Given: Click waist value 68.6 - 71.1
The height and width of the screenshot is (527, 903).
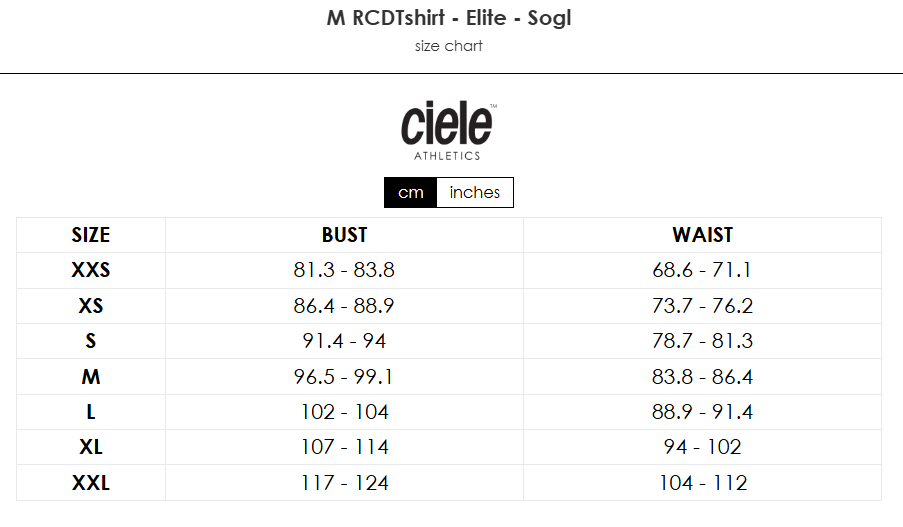Looking at the screenshot, I should coord(702,270).
